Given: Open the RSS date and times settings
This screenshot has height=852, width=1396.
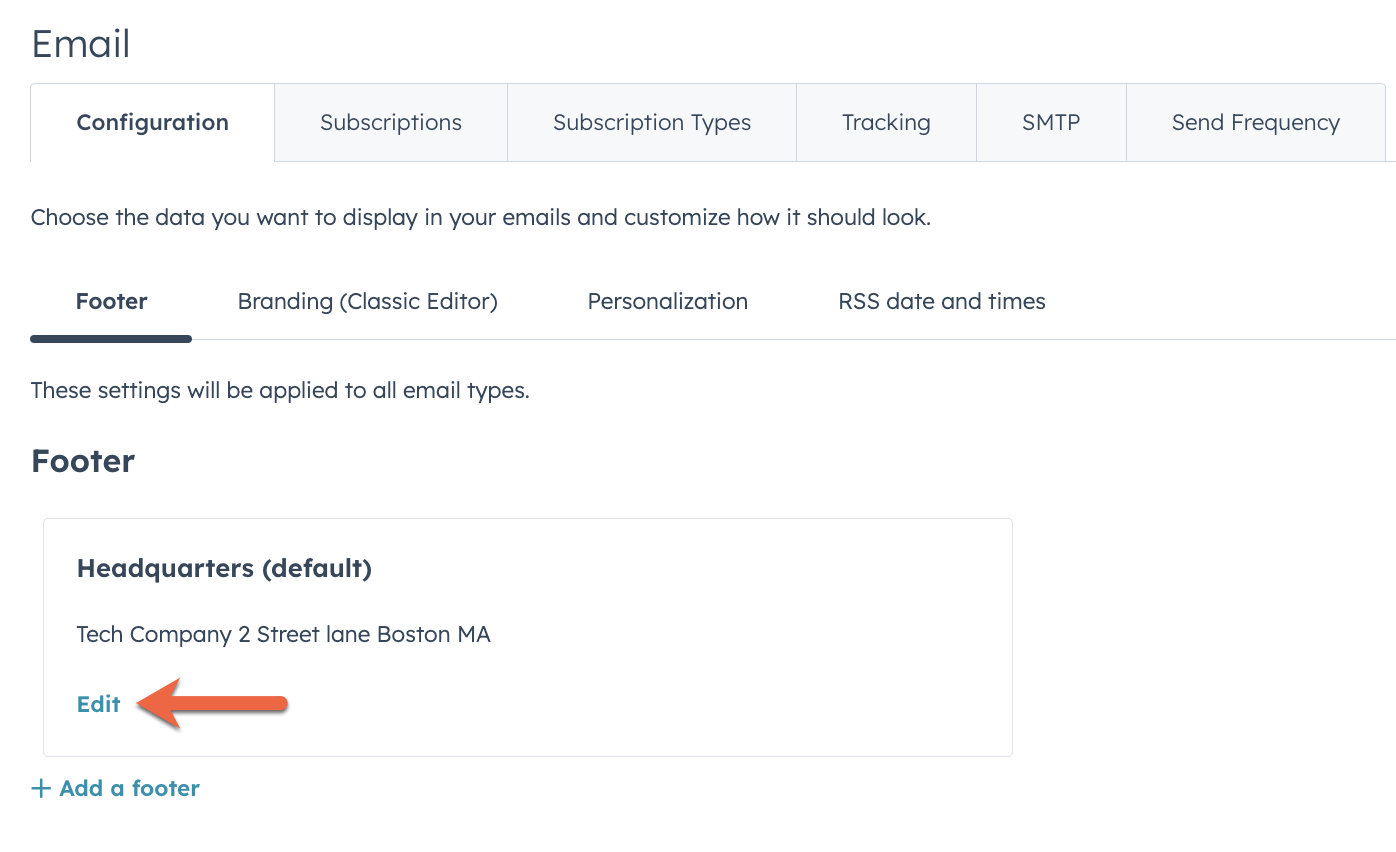Looking at the screenshot, I should 941,301.
